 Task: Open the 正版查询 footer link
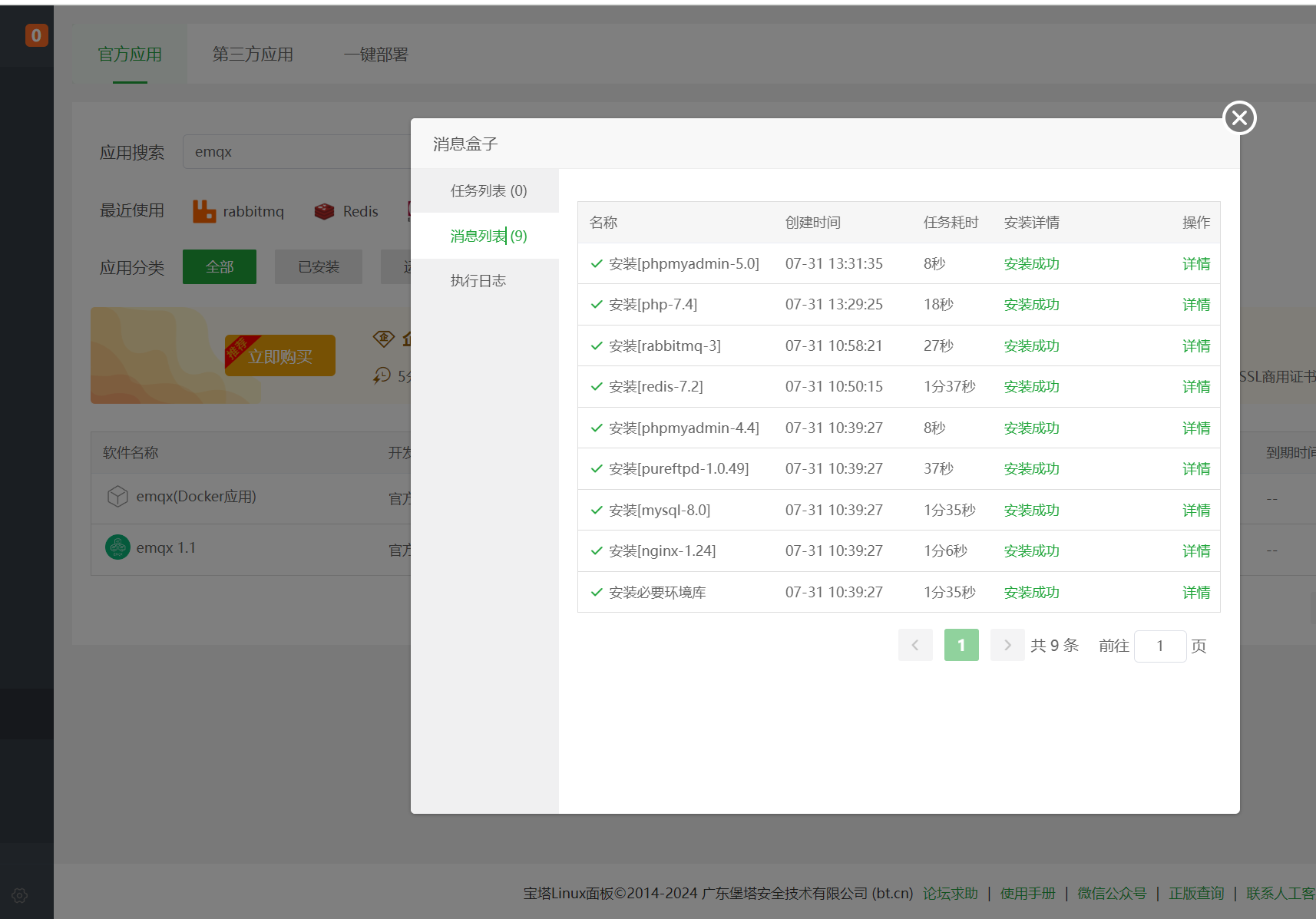coord(1196,893)
